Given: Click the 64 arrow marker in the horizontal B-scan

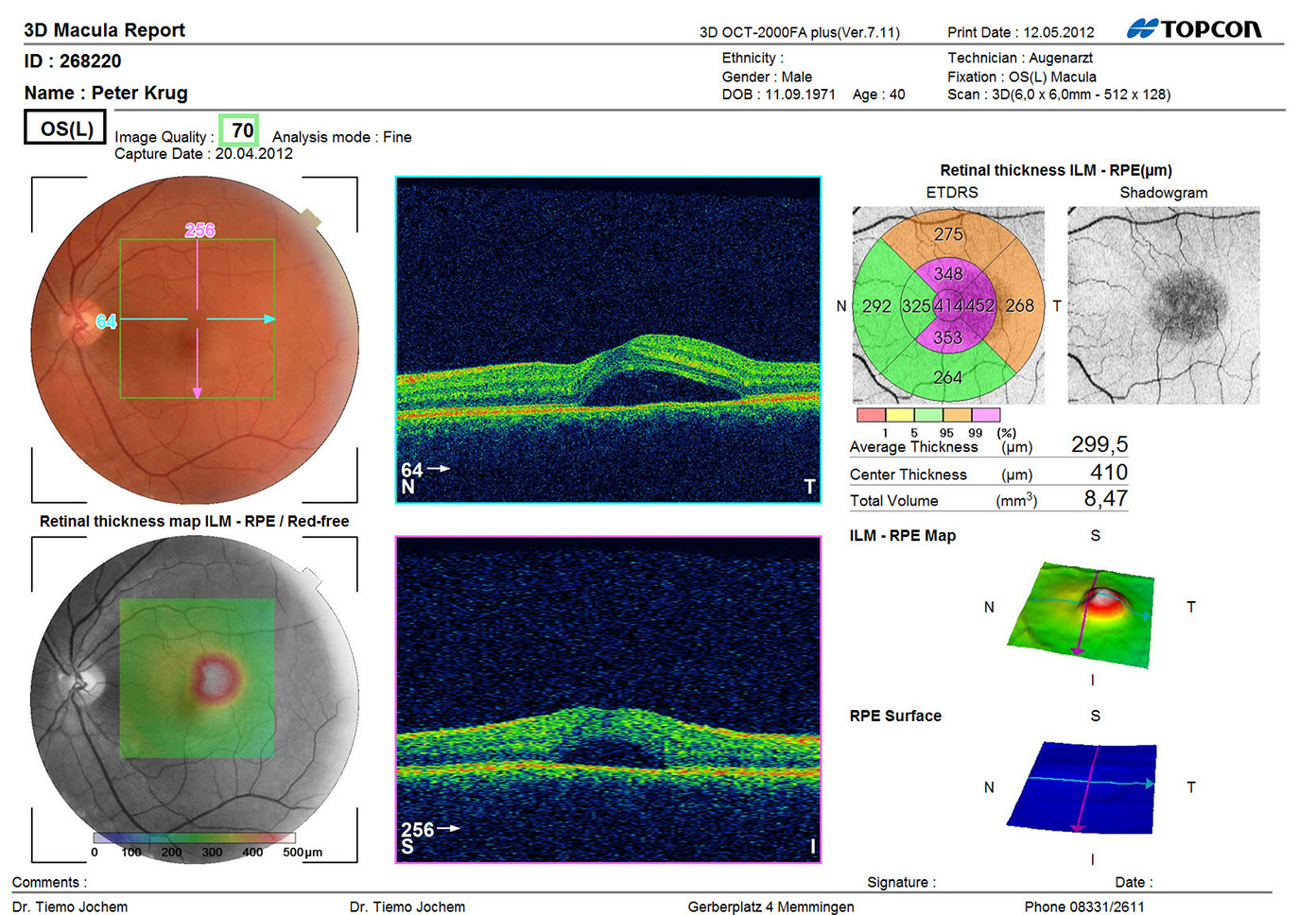Looking at the screenshot, I should click(424, 469).
